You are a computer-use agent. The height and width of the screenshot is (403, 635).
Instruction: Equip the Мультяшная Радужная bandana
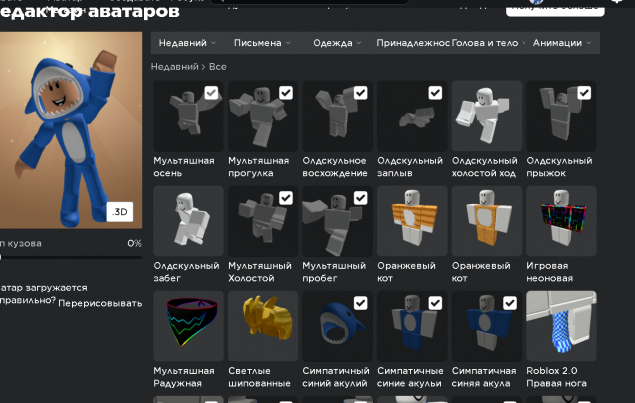click(188, 326)
